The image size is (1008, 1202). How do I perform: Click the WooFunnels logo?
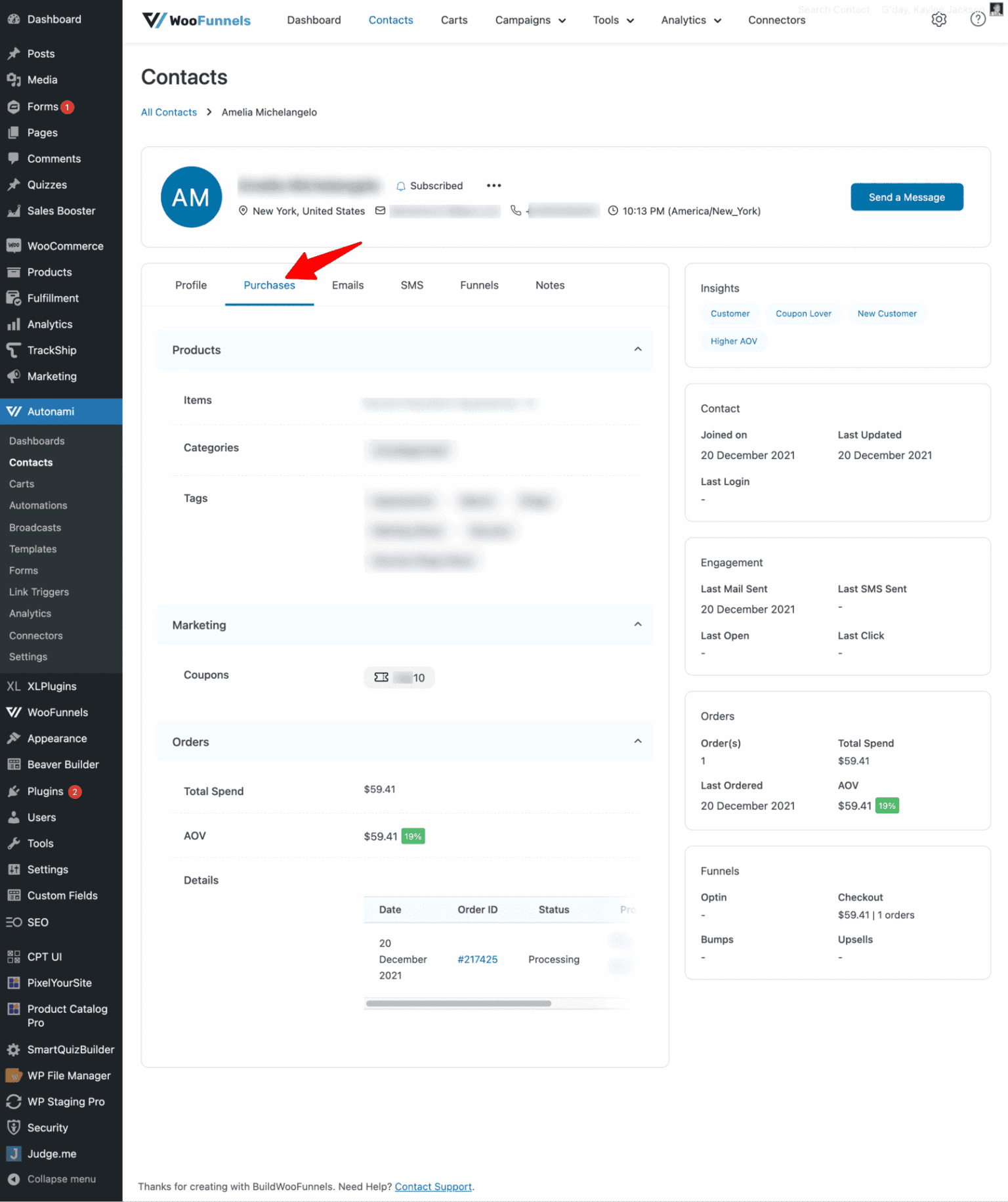(196, 20)
